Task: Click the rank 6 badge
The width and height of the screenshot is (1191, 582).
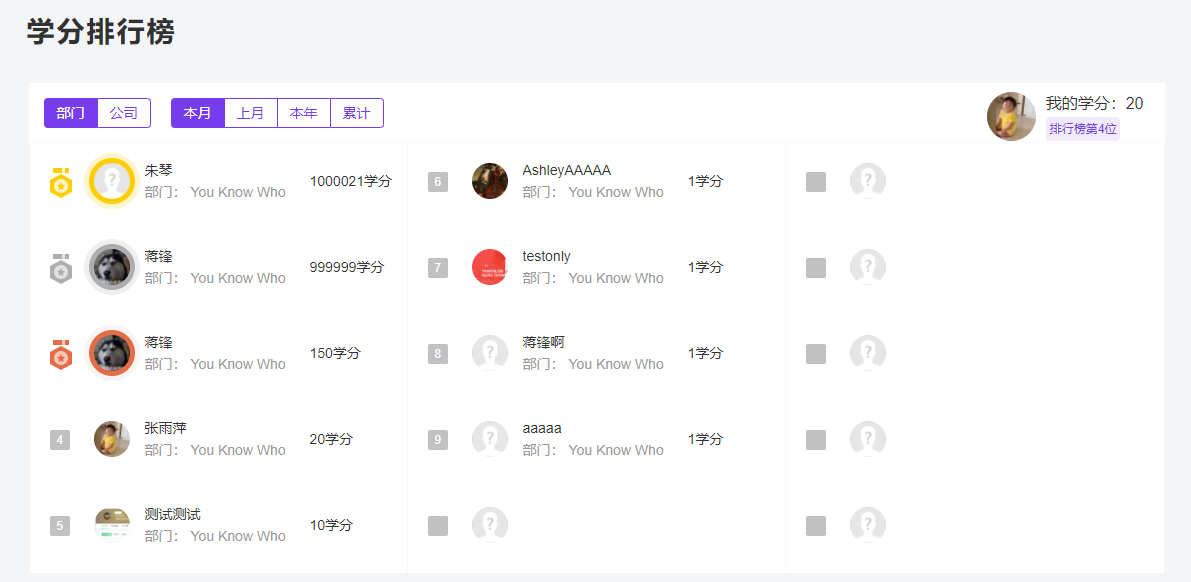Action: coord(438,182)
